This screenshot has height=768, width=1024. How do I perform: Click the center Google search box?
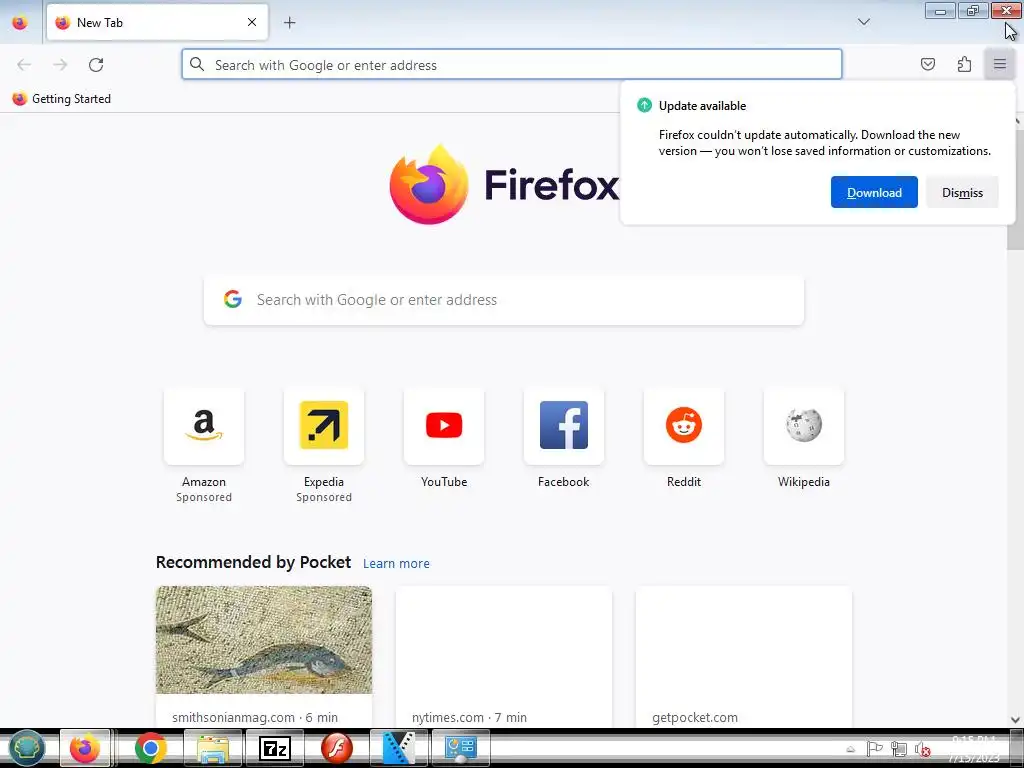[504, 300]
